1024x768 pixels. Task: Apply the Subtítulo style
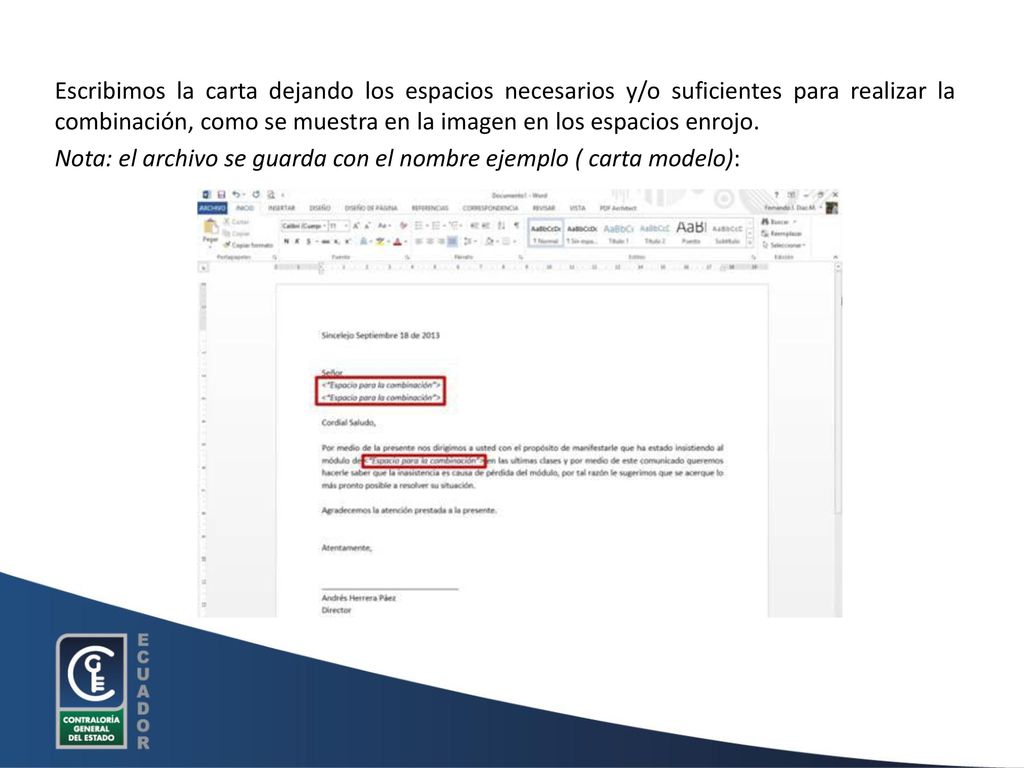coord(728,234)
